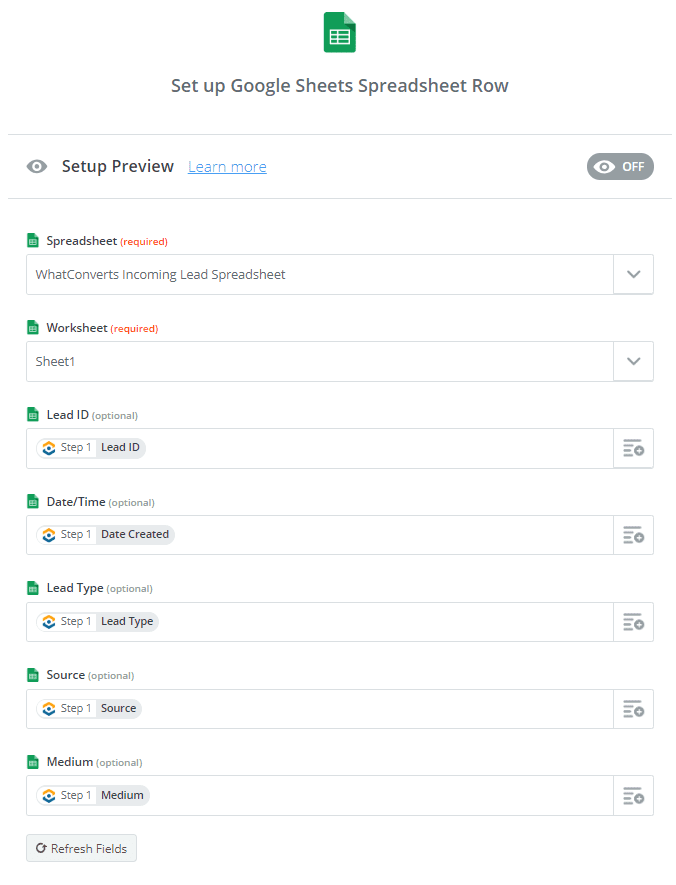This screenshot has width=676, height=885.
Task: Toggle the Setup Preview OFF switch
Action: coord(620,167)
